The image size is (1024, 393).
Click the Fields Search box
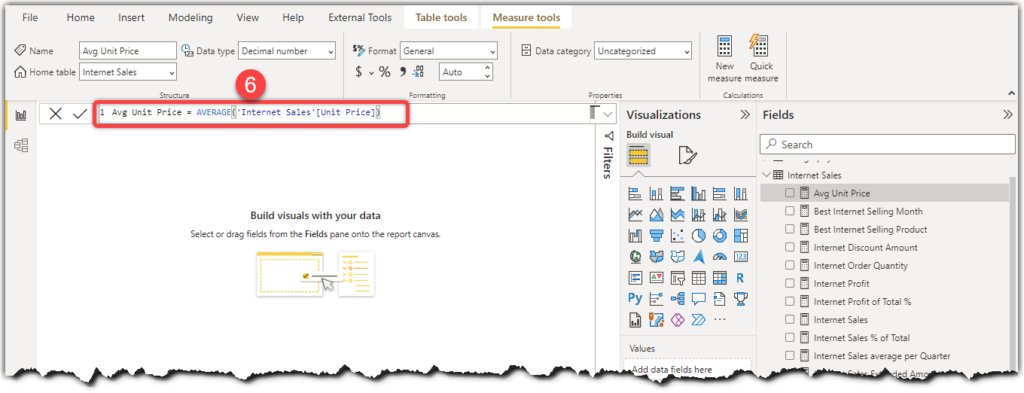tap(888, 144)
